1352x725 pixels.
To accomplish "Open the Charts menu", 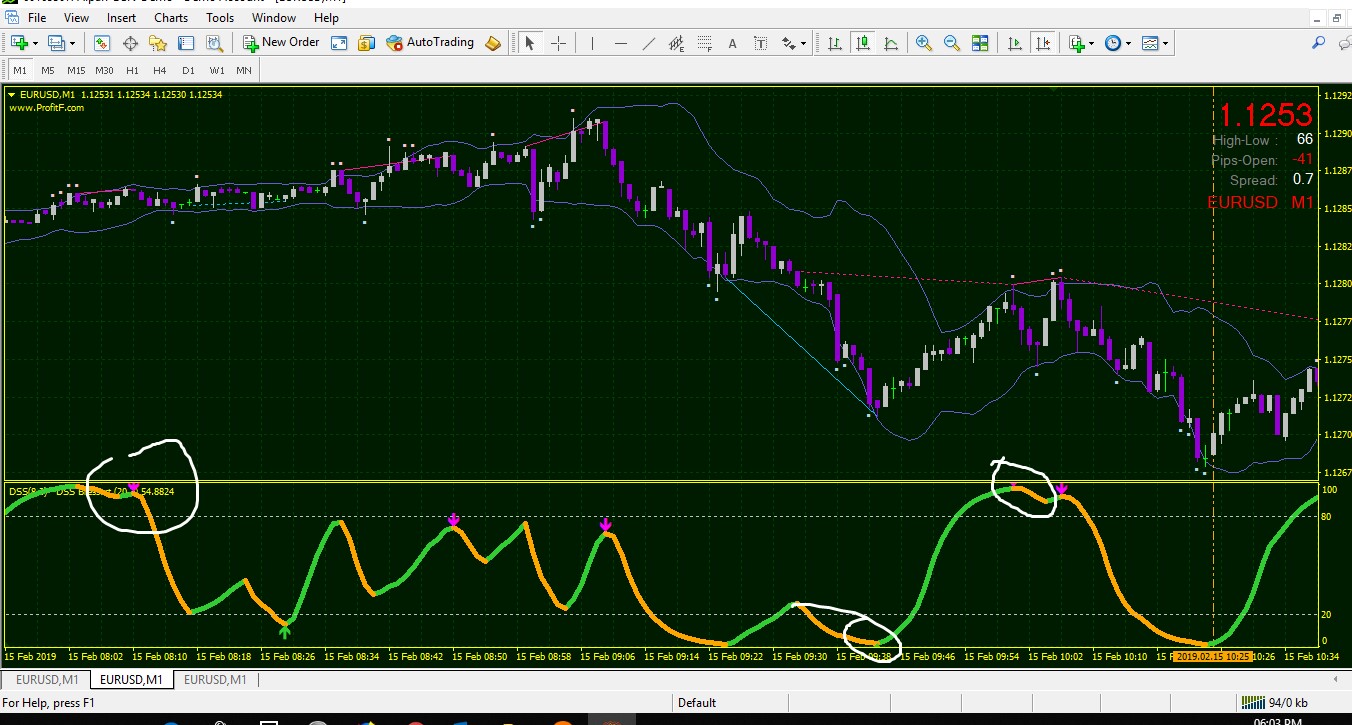I will [x=171, y=18].
